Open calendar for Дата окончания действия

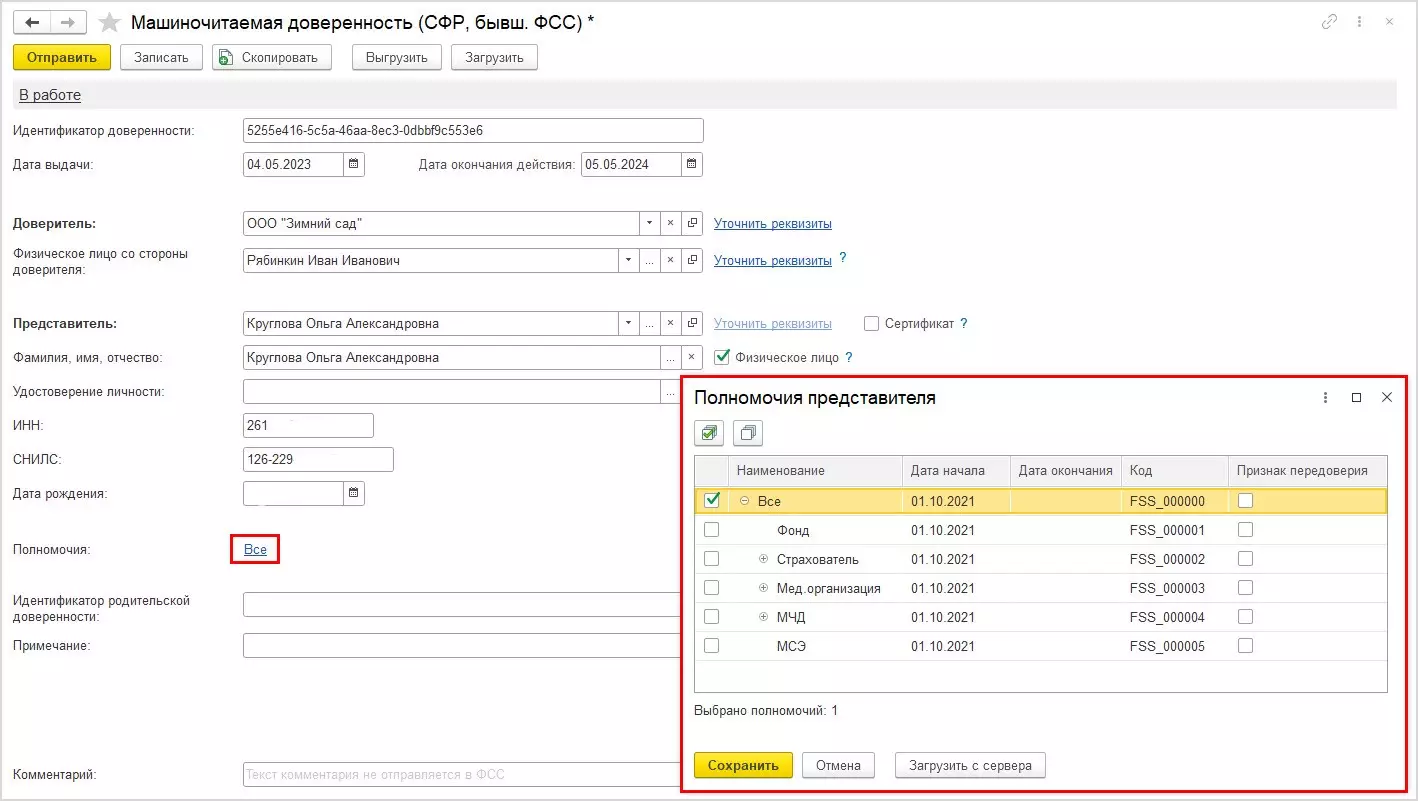pos(692,164)
